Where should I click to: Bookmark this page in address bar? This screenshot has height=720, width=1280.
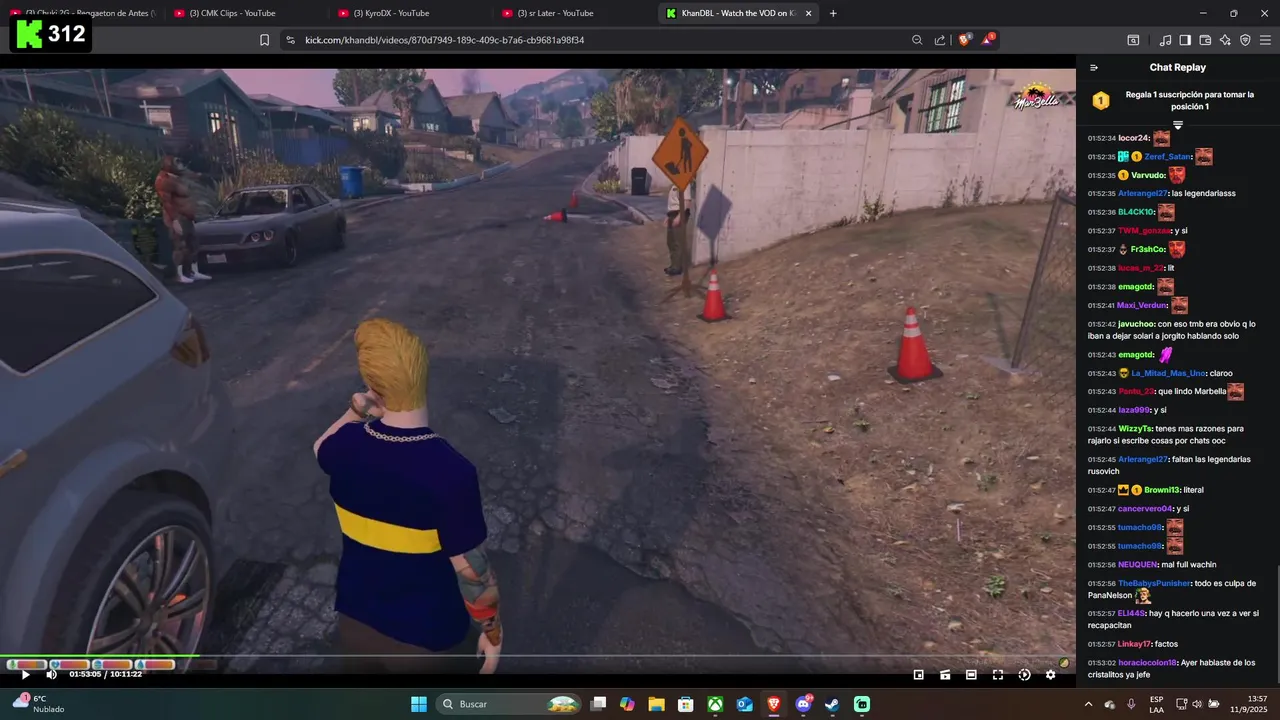(264, 40)
